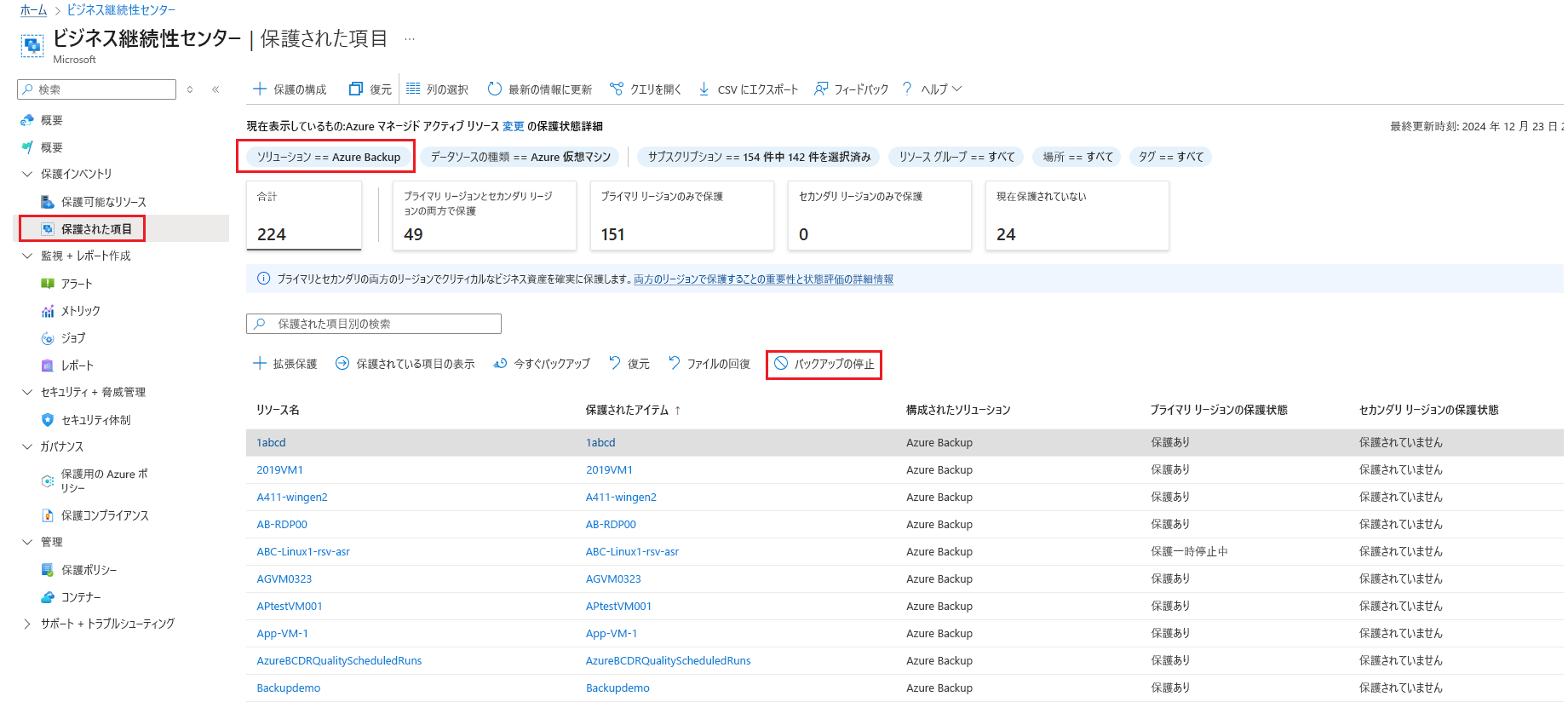Click メトリック chart icon
This screenshot has height=725, width=1568.
click(48, 311)
